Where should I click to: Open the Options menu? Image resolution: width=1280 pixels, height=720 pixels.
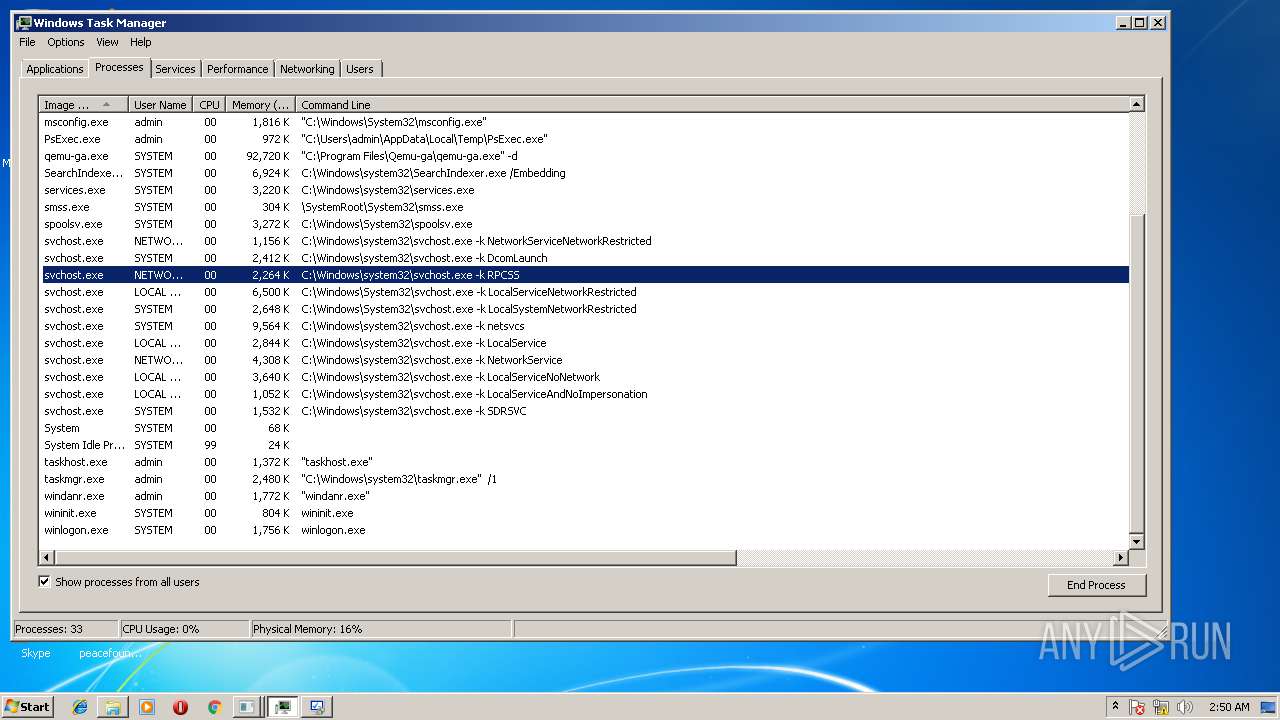(x=66, y=42)
